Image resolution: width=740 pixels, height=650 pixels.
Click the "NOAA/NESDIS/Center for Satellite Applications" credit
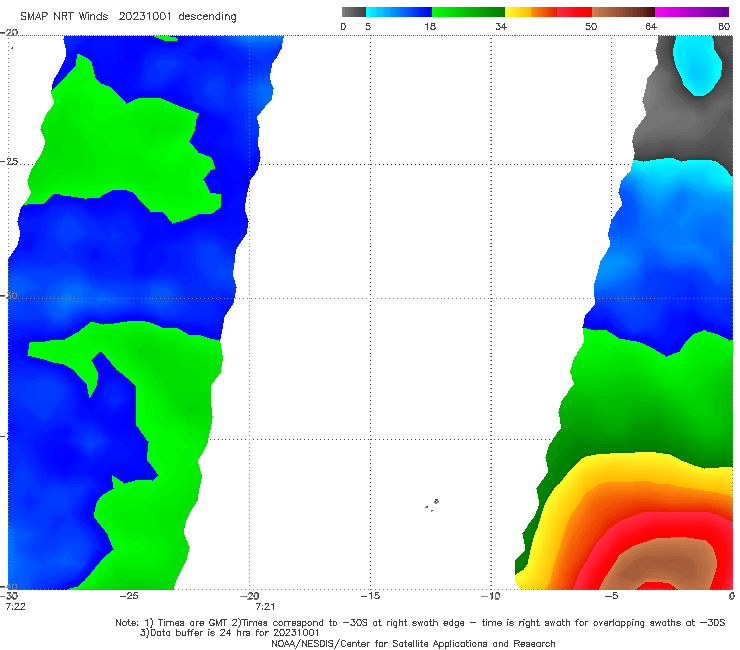click(413, 644)
